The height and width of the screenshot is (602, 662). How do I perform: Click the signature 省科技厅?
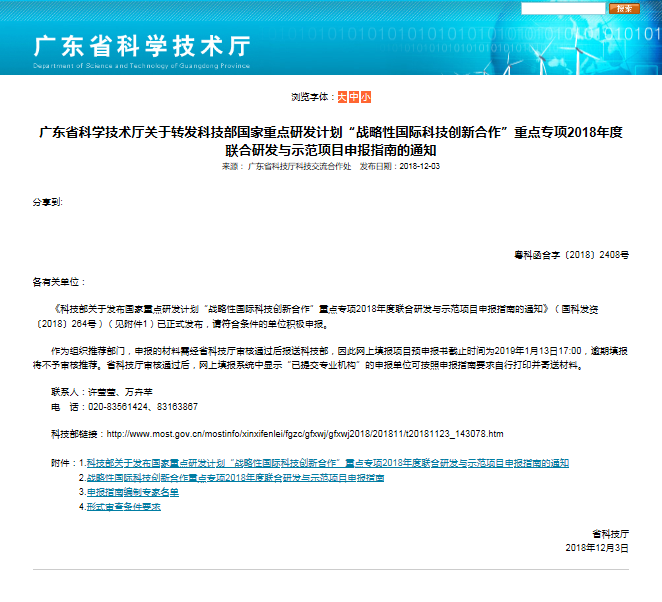(610, 534)
